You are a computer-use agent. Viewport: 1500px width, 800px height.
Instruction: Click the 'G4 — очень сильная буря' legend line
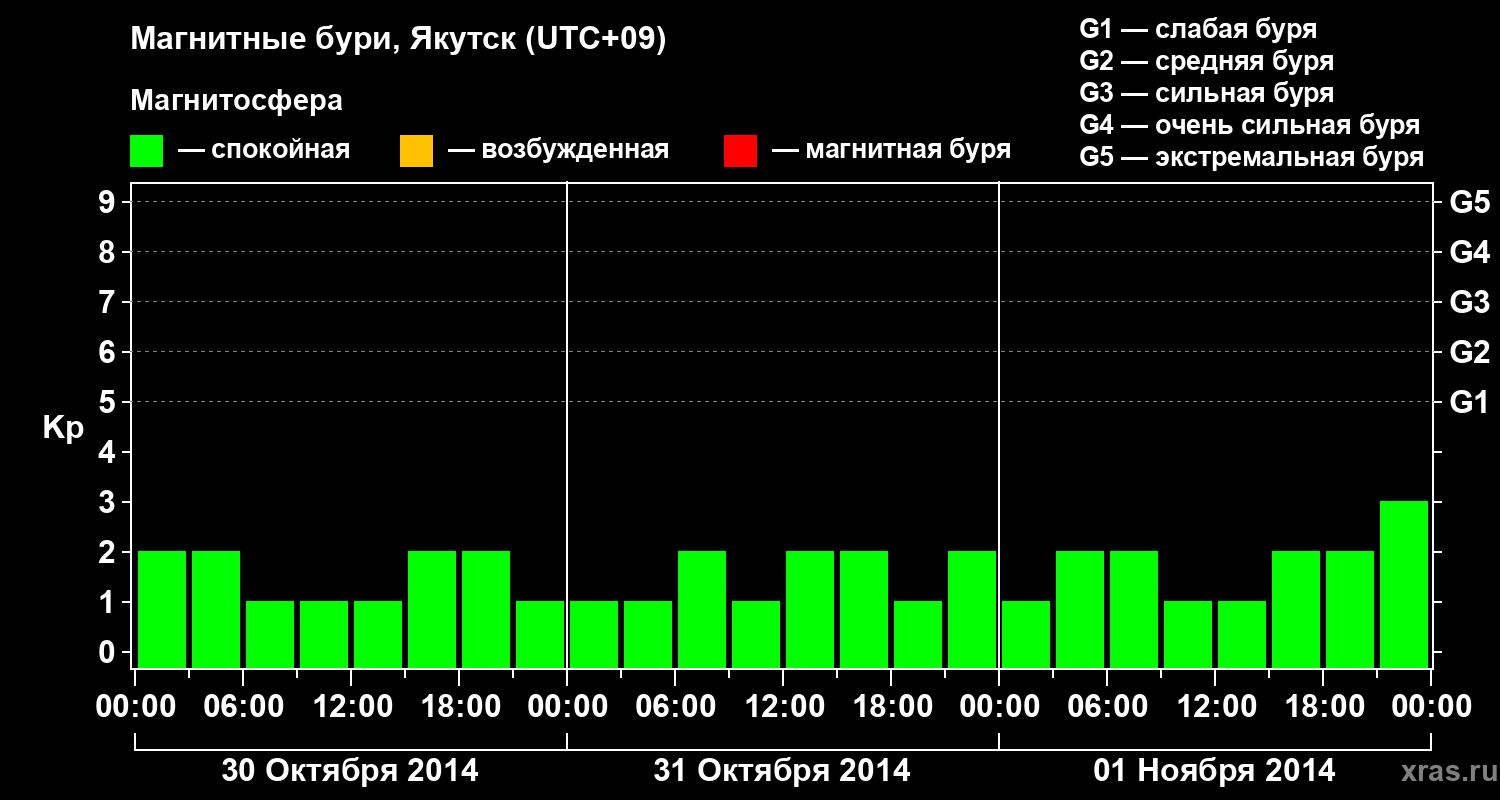click(1250, 125)
